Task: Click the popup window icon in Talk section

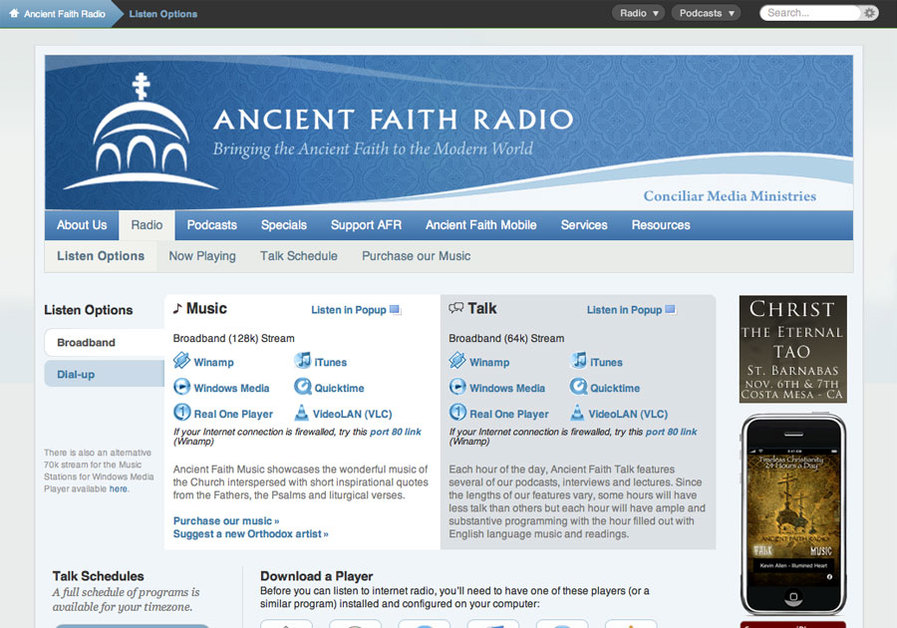Action: 670,309
